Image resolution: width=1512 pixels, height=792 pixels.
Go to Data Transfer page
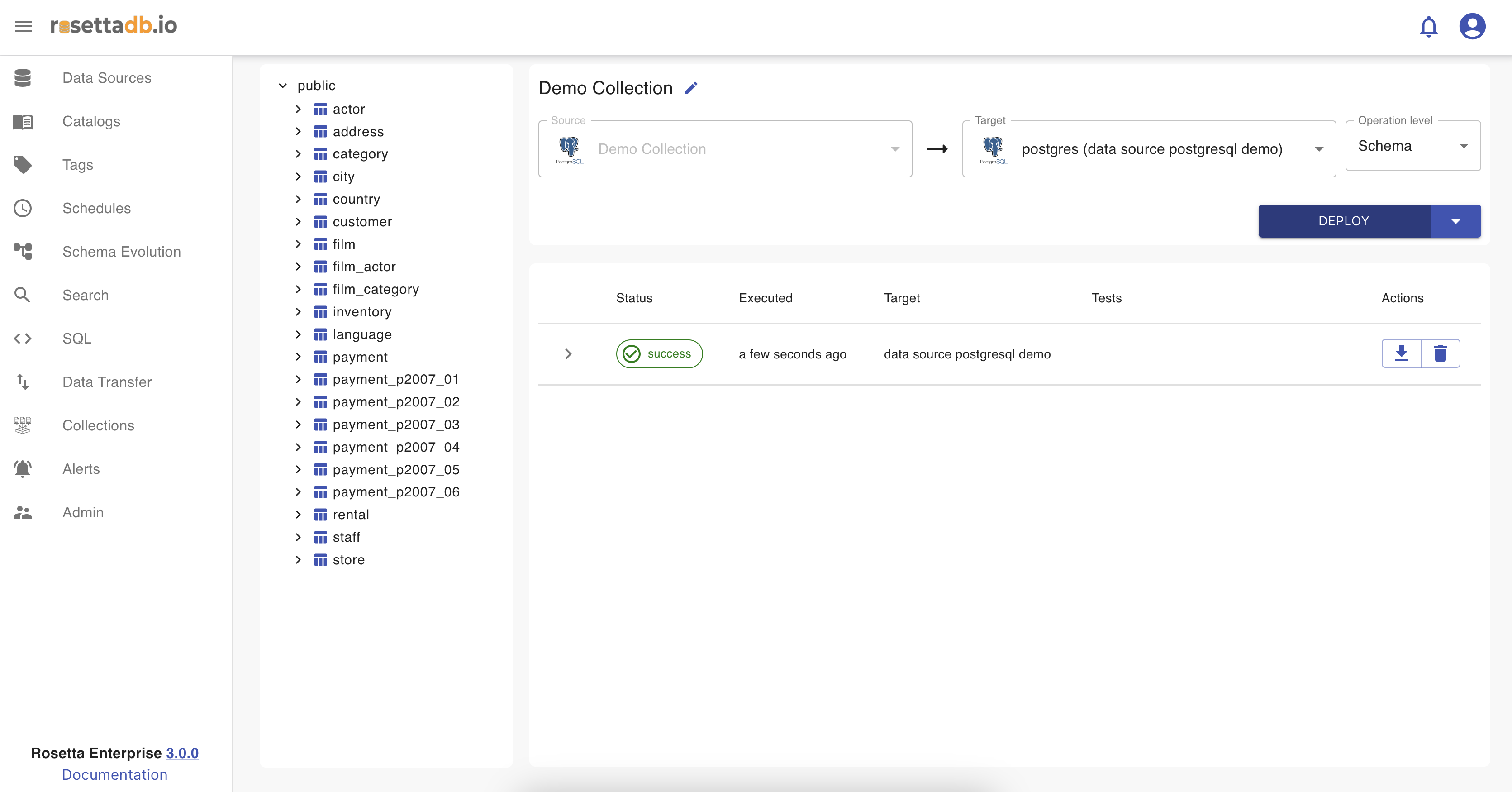coord(107,382)
